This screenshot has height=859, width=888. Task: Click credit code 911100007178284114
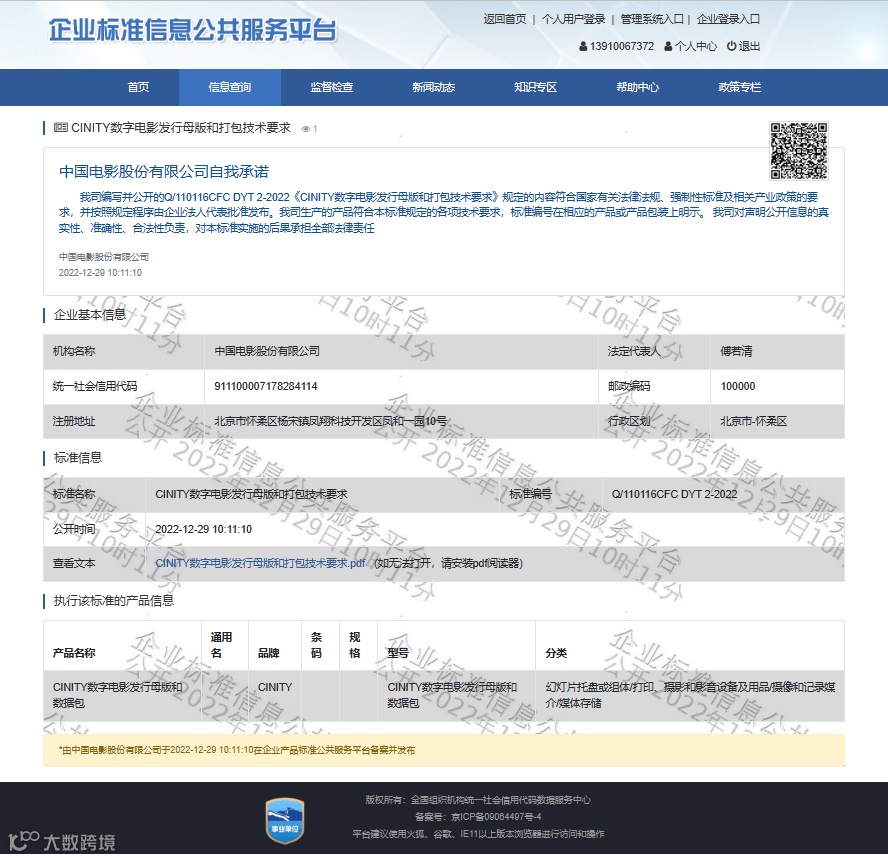[266, 386]
